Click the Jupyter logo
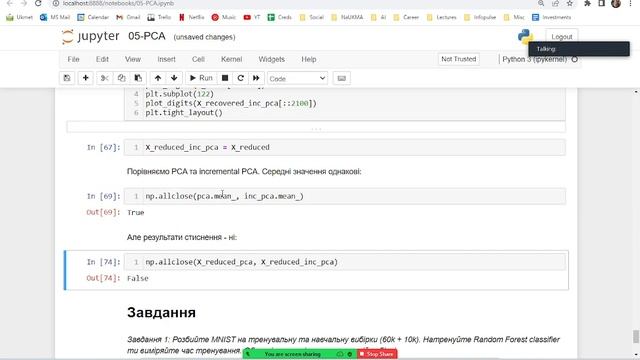The height and width of the screenshot is (360, 640). (x=91, y=36)
